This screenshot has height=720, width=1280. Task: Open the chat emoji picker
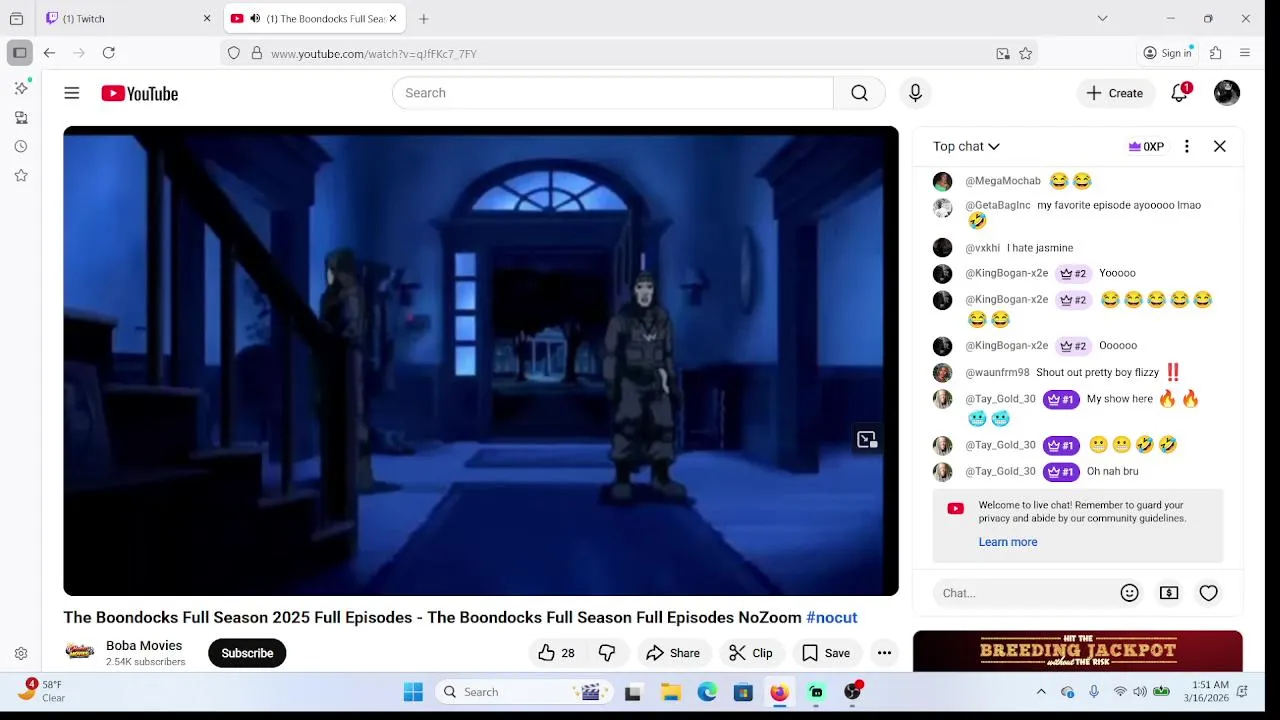(1130, 593)
